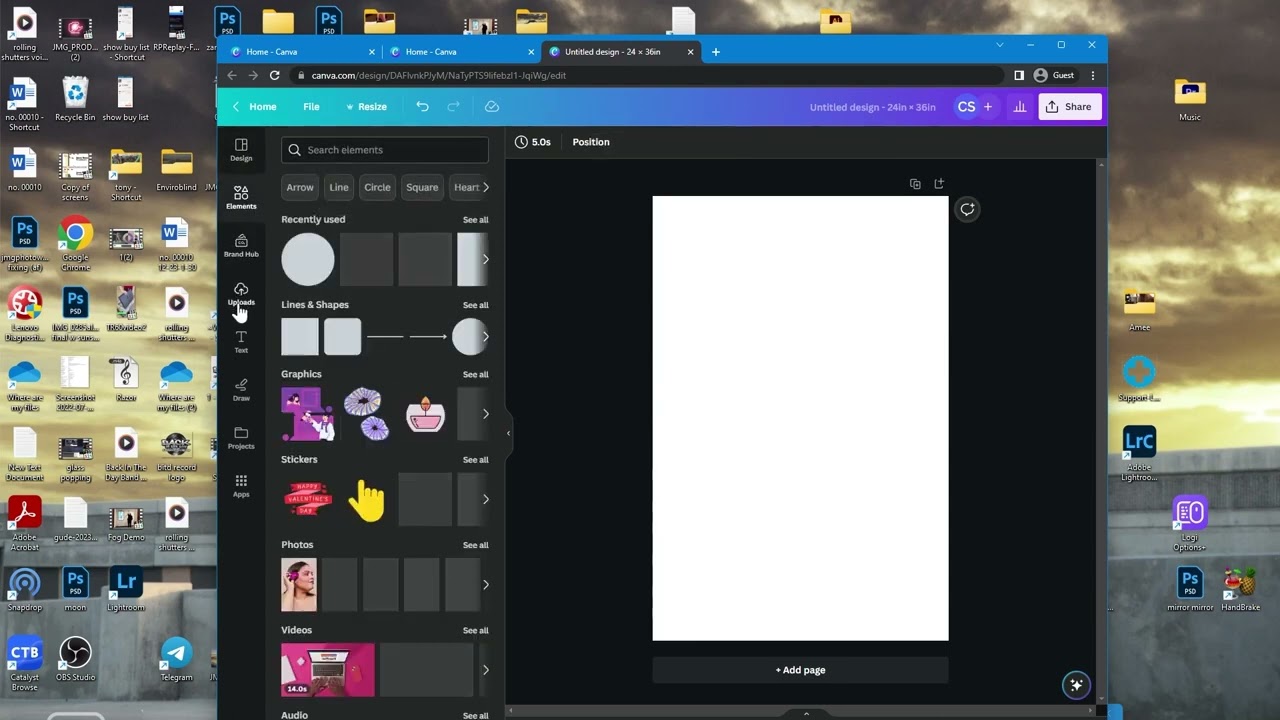Add the grey circle from Recently used
1280x720 pixels.
[308, 259]
